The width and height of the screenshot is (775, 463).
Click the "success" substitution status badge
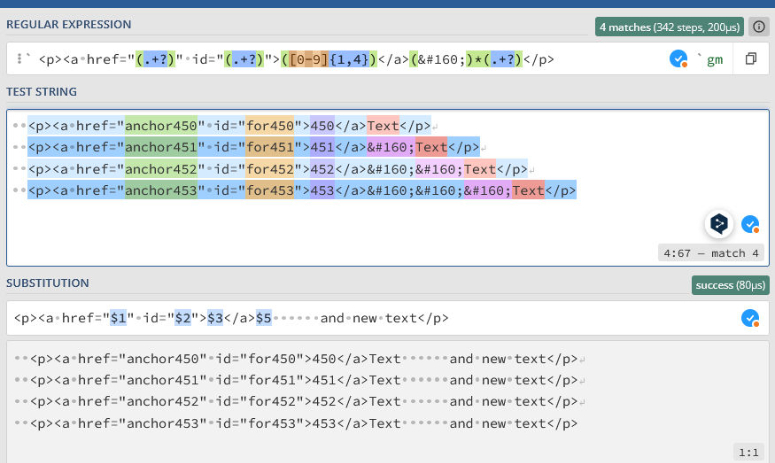click(x=730, y=285)
